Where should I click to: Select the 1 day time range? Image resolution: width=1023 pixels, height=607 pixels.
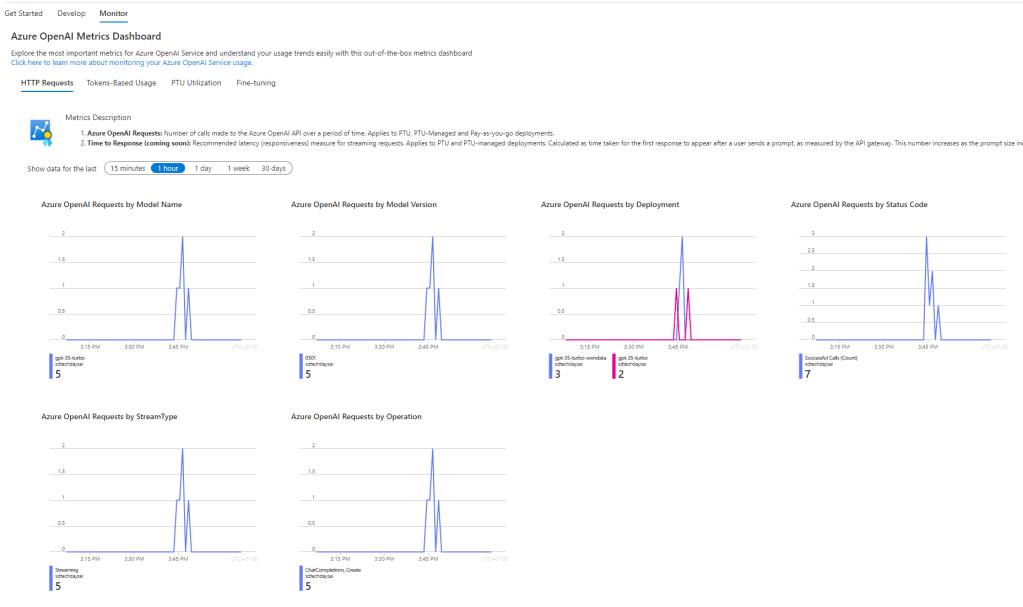(203, 168)
